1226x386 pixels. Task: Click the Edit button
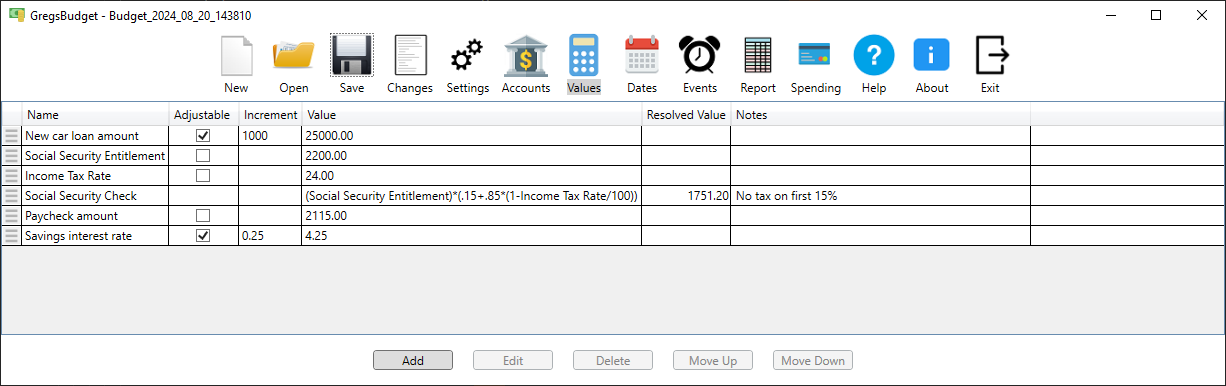click(x=513, y=361)
